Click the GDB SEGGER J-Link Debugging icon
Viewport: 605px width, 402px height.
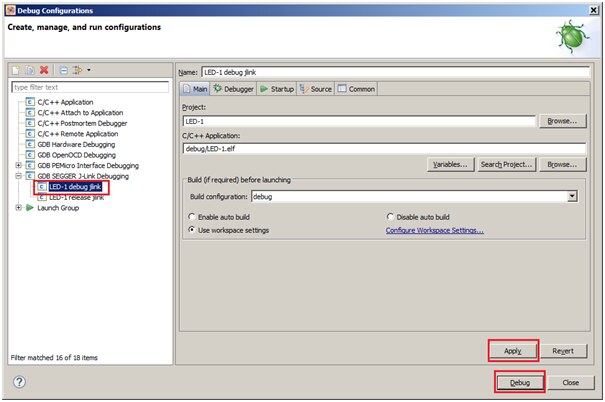click(30, 176)
